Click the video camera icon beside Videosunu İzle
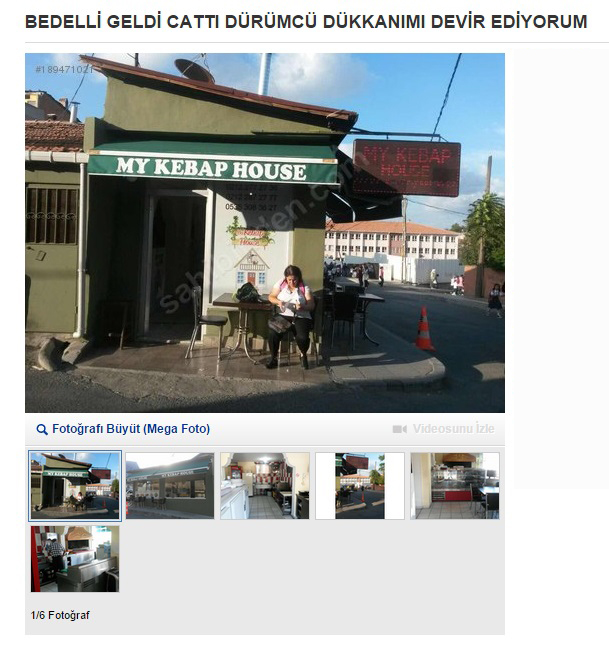This screenshot has width=609, height=655. point(399,429)
